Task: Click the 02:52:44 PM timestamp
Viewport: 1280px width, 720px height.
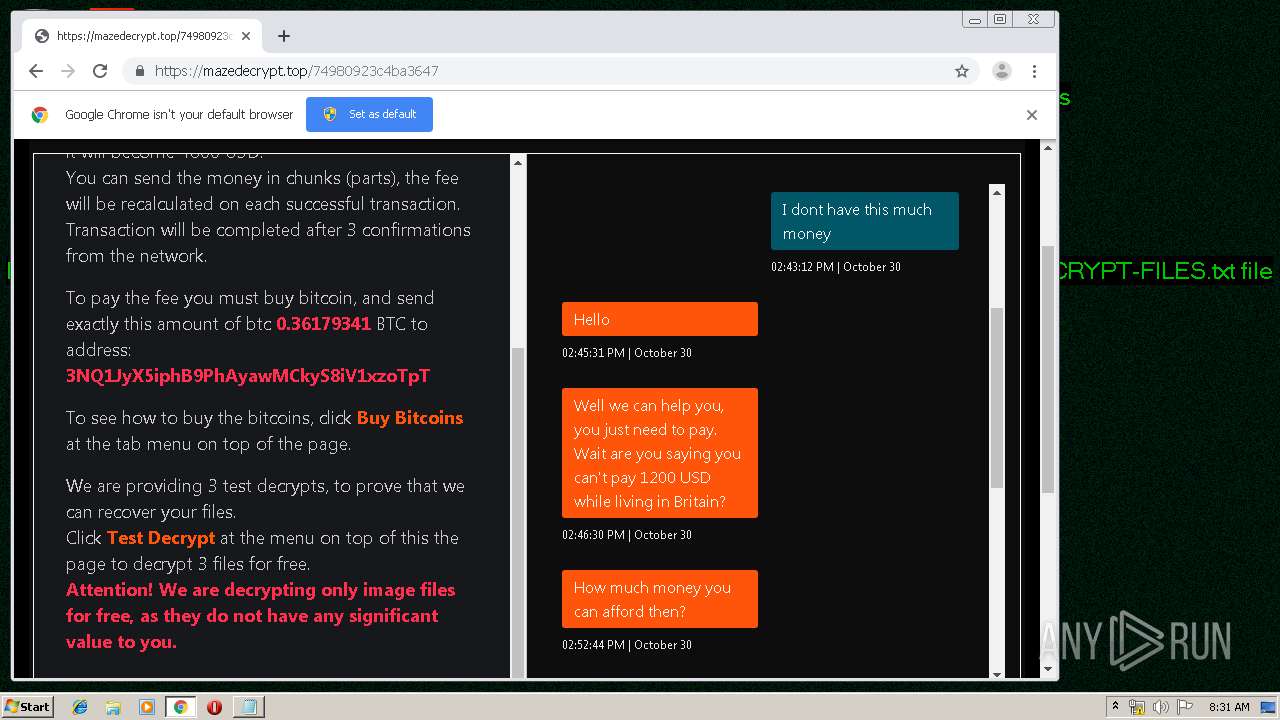Action: coord(627,645)
